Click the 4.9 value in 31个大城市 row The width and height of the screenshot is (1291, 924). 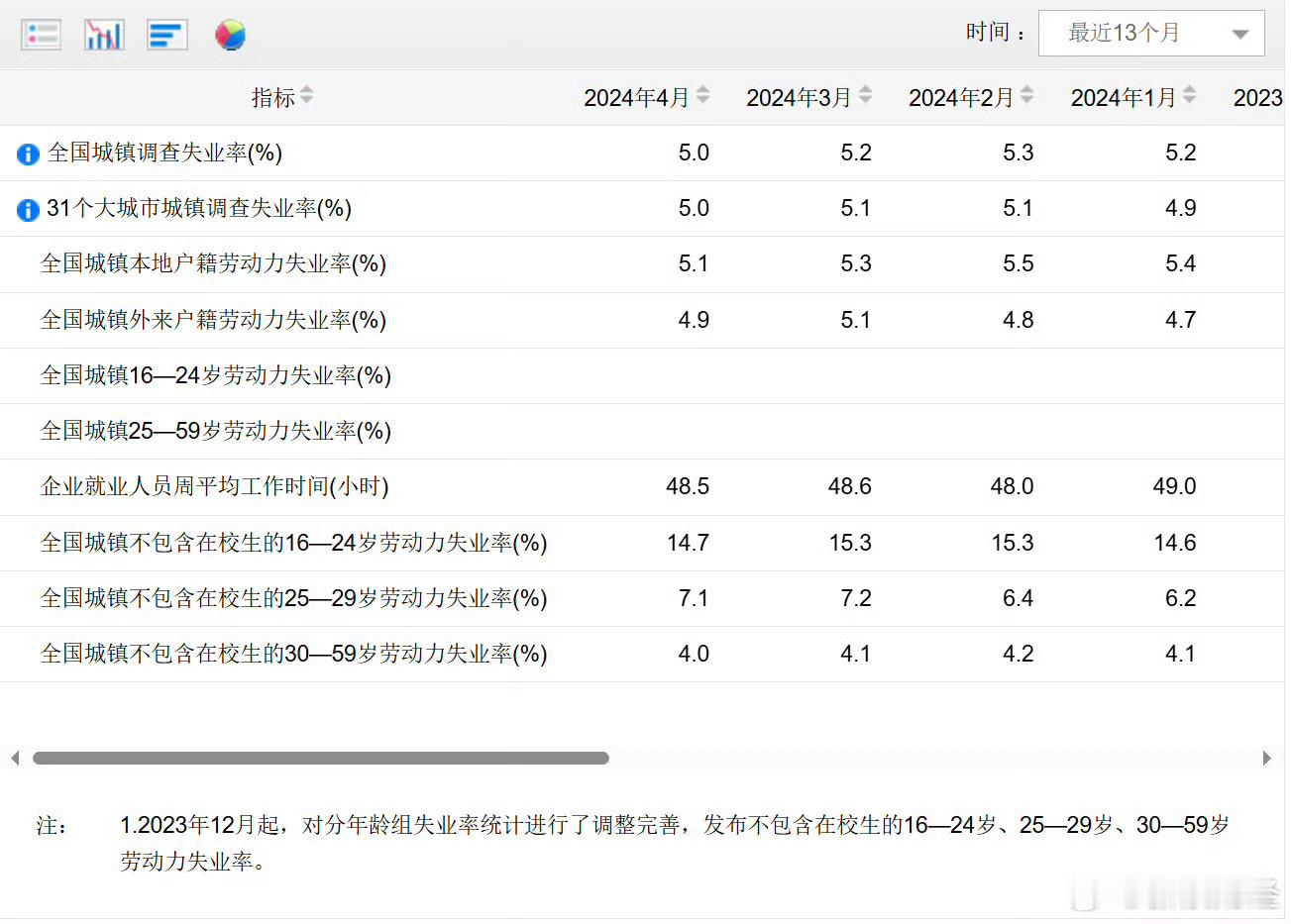(x=1180, y=208)
